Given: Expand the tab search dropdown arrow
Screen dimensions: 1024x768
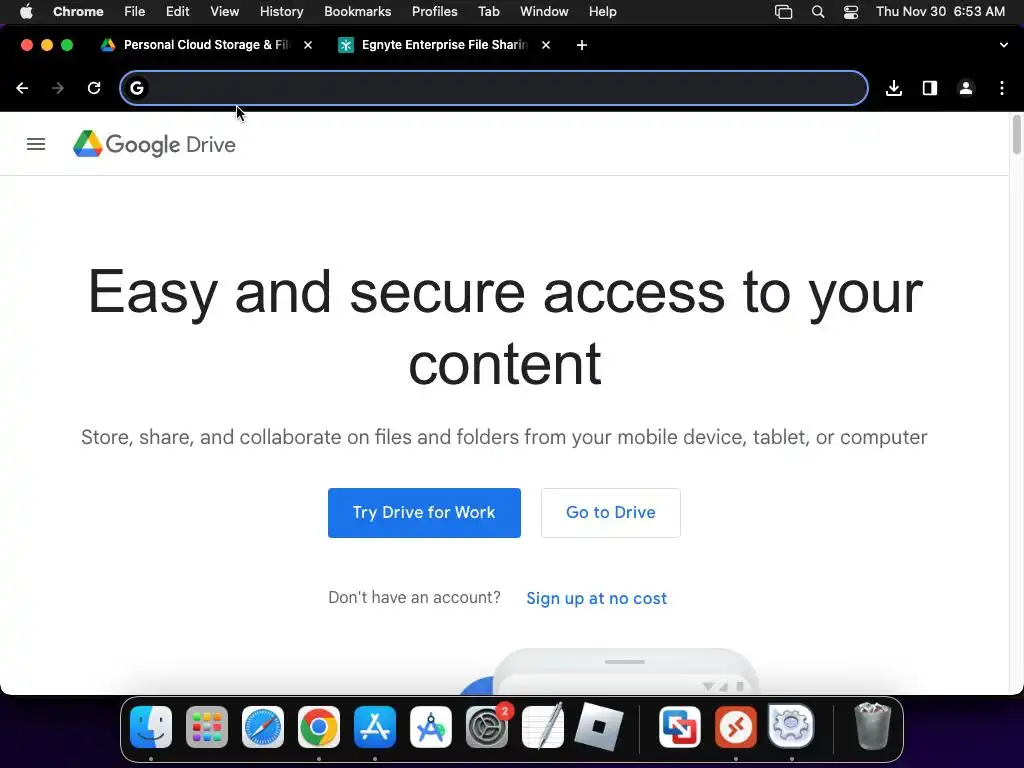Looking at the screenshot, I should (1004, 45).
